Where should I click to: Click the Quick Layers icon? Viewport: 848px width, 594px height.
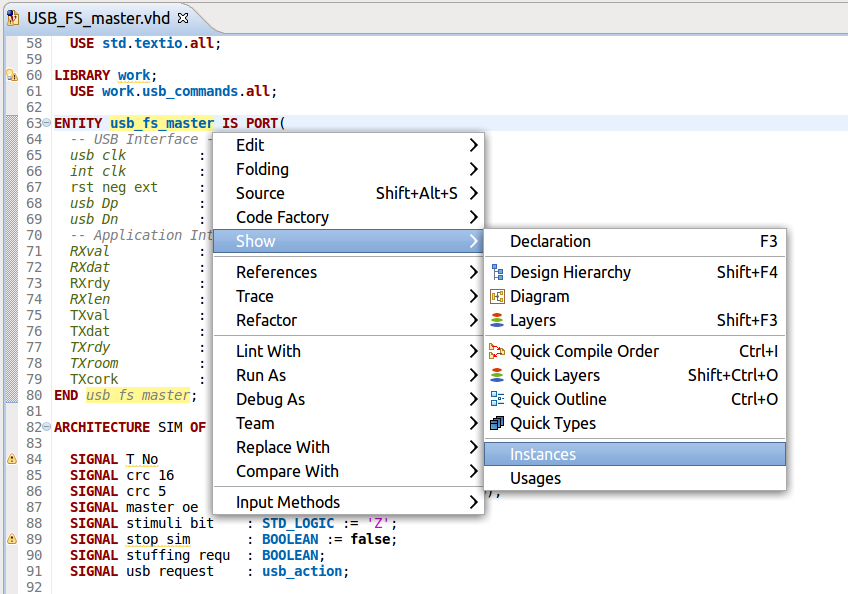(x=497, y=375)
